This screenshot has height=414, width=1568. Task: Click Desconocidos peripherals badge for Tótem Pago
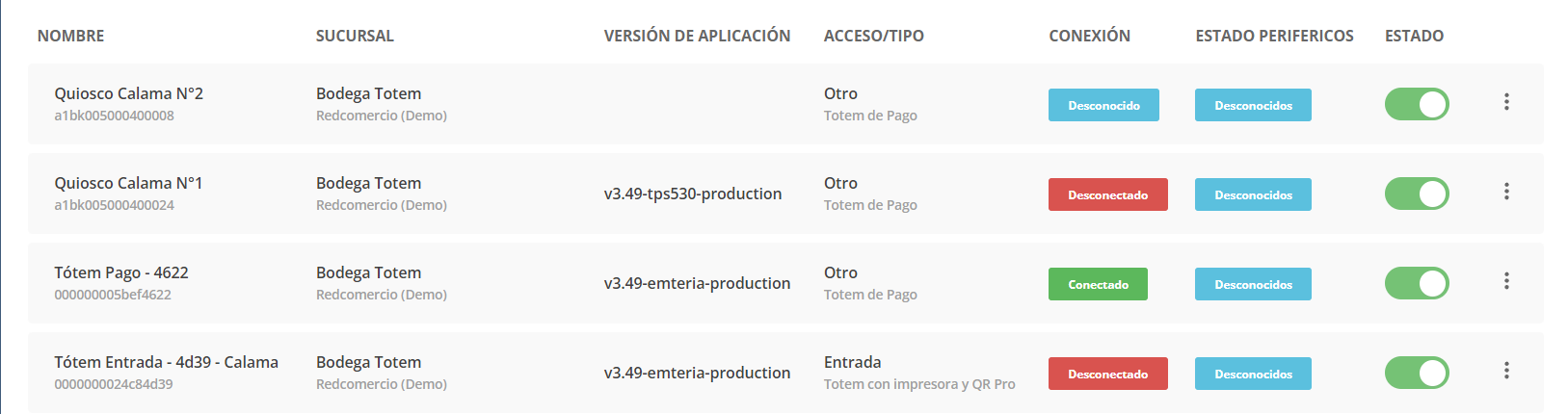tap(1253, 284)
